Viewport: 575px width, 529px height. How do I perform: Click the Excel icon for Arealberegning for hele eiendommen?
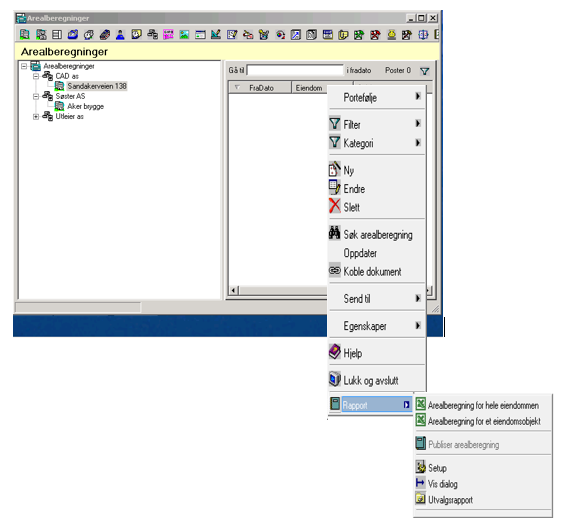(x=421, y=404)
